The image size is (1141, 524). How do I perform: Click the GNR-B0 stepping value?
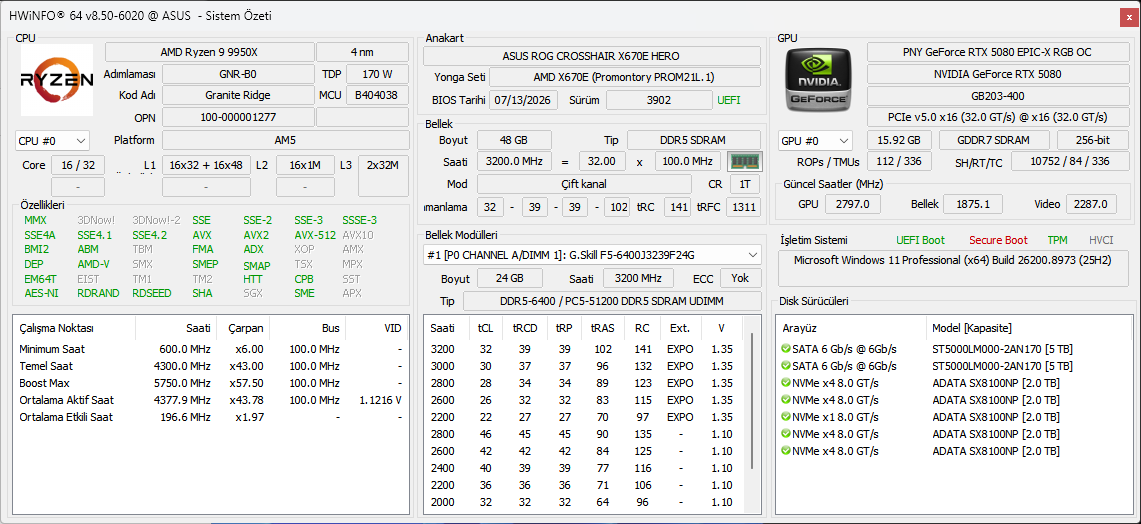[x=238, y=74]
